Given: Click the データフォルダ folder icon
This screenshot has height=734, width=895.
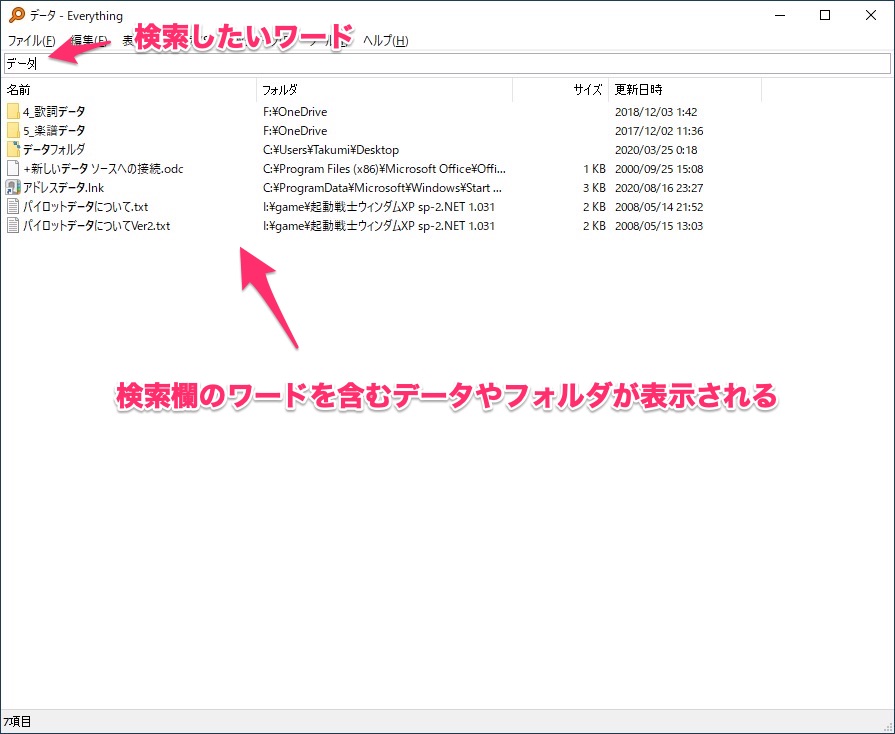Looking at the screenshot, I should 13,150.
